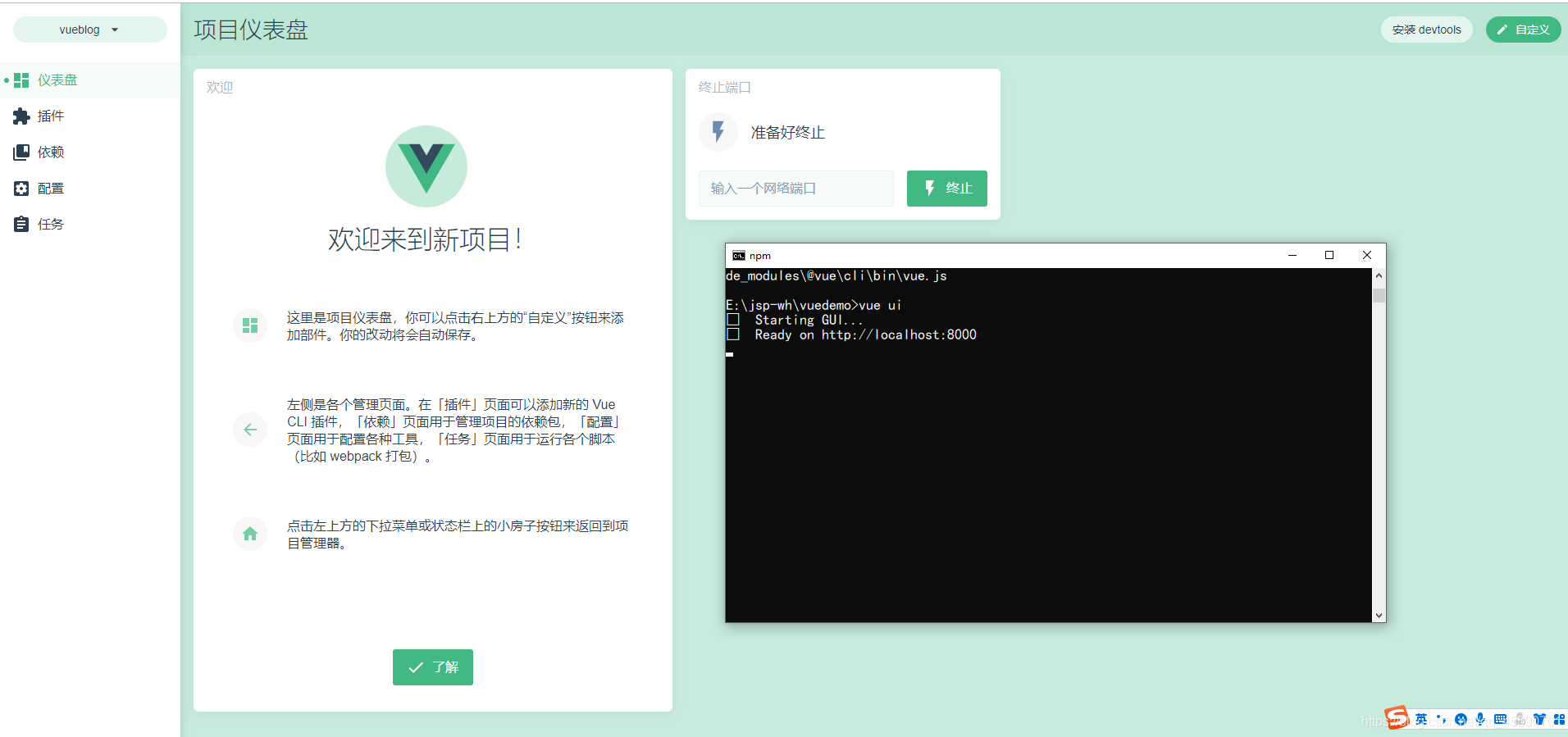Click the 安装 devtools button
The image size is (1568, 737).
tap(1427, 30)
